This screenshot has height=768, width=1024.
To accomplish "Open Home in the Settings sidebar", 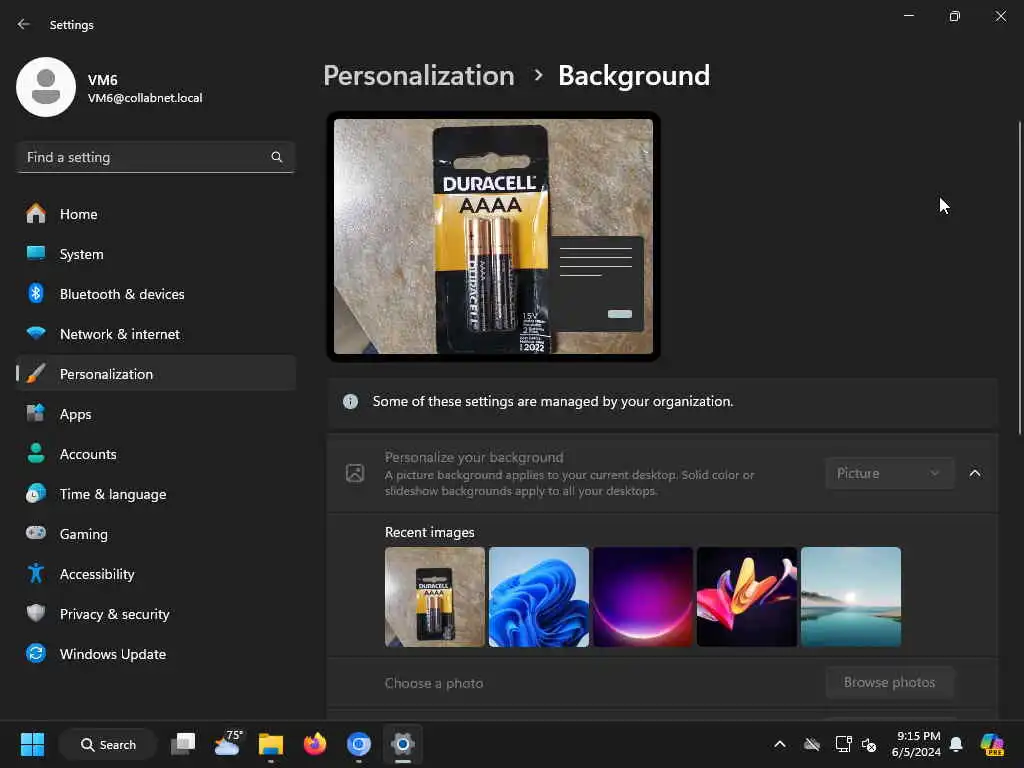I will (156, 214).
